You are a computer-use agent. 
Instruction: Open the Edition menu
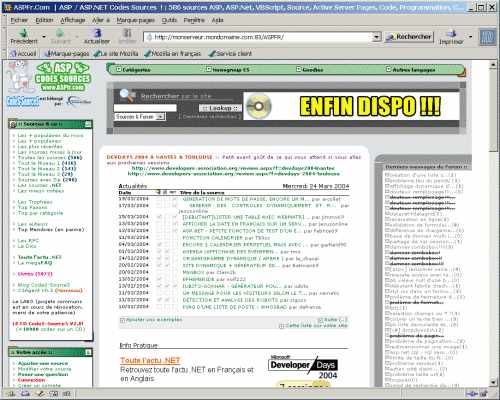tap(44, 20)
